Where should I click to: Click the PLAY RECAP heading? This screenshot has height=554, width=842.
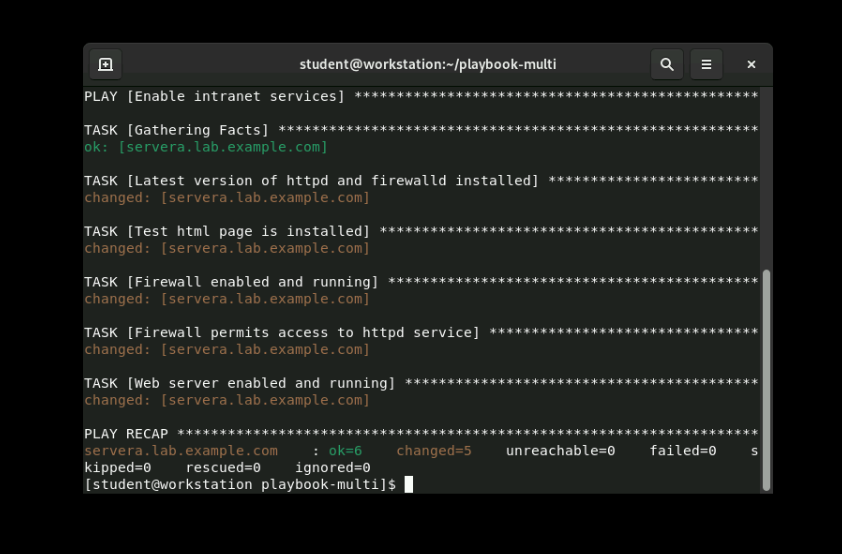point(126,434)
